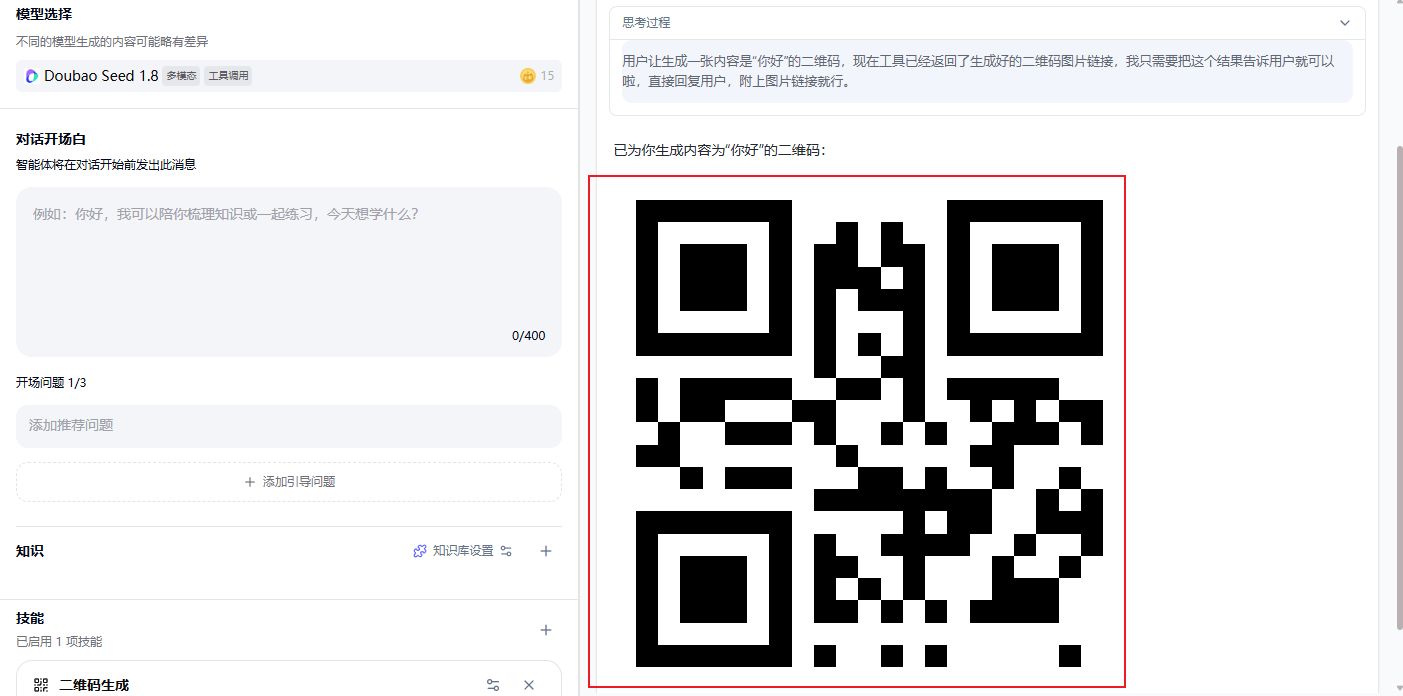Click the 添加引导问题 button
This screenshot has width=1403, height=696.
click(x=288, y=482)
